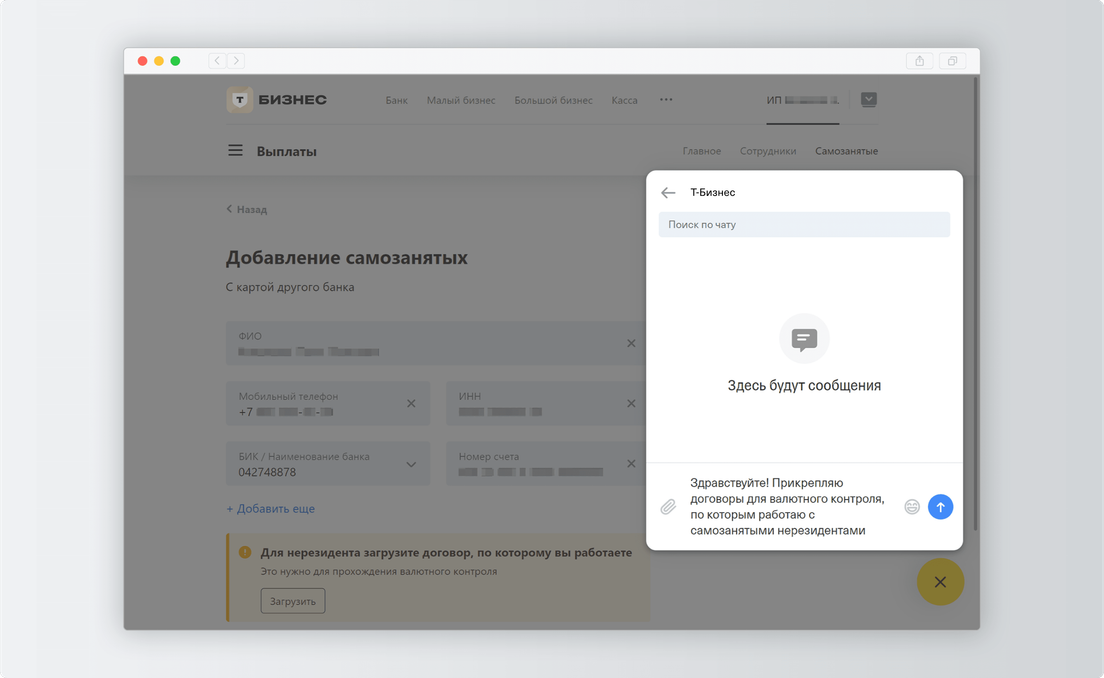Click the Назад link

(246, 209)
